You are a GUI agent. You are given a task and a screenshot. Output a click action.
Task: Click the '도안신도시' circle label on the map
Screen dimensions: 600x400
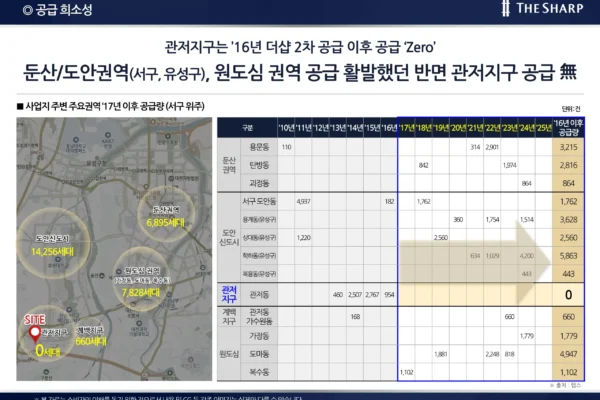pos(52,238)
